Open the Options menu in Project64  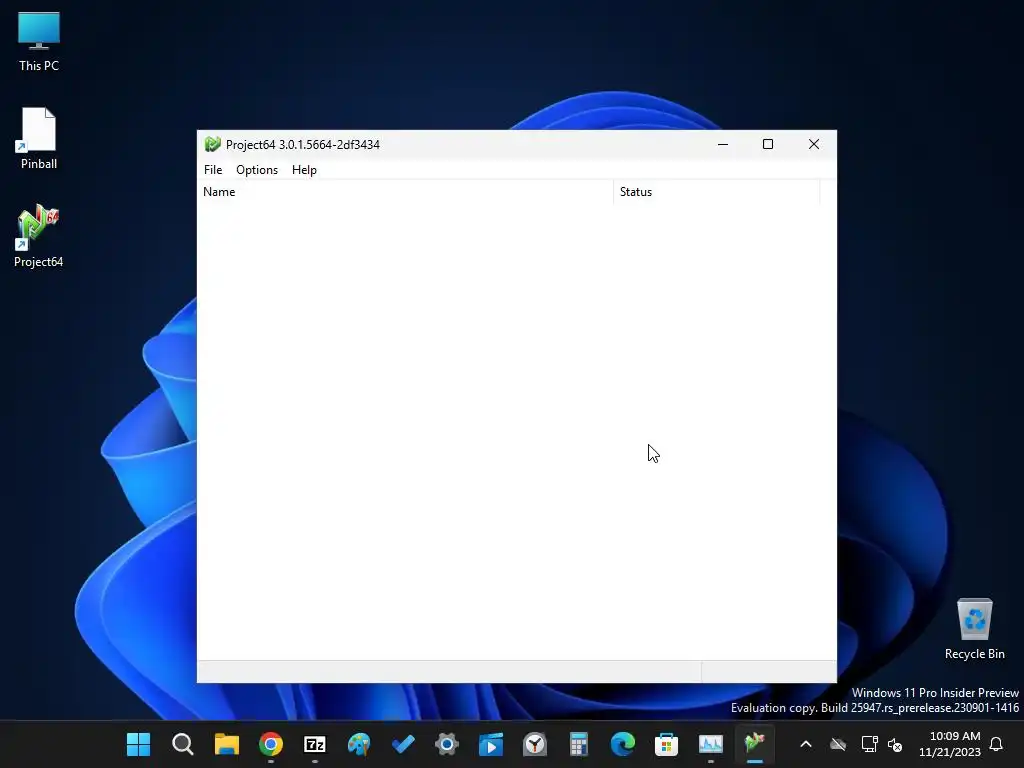pos(257,170)
